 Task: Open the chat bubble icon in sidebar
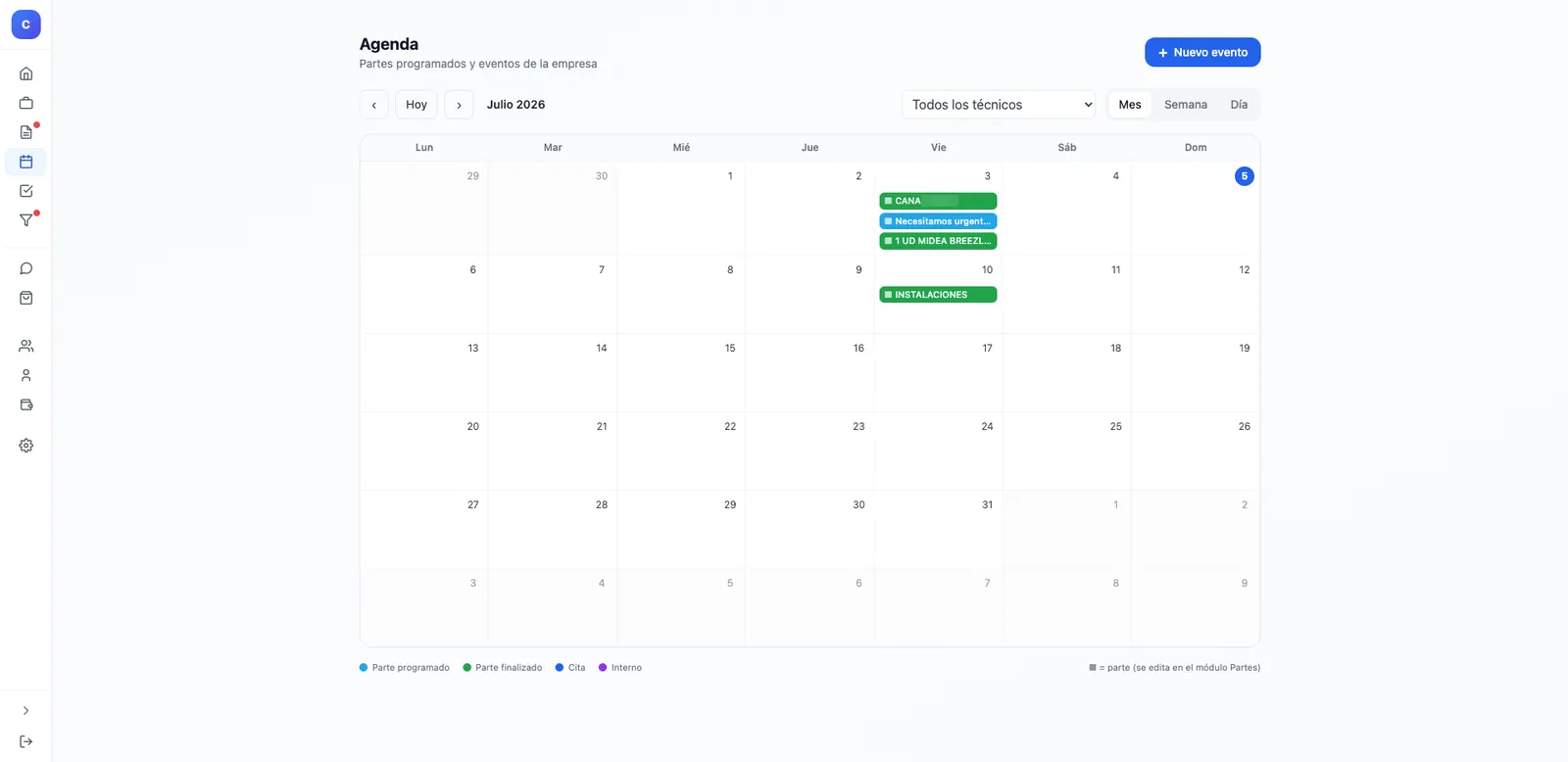point(26,268)
